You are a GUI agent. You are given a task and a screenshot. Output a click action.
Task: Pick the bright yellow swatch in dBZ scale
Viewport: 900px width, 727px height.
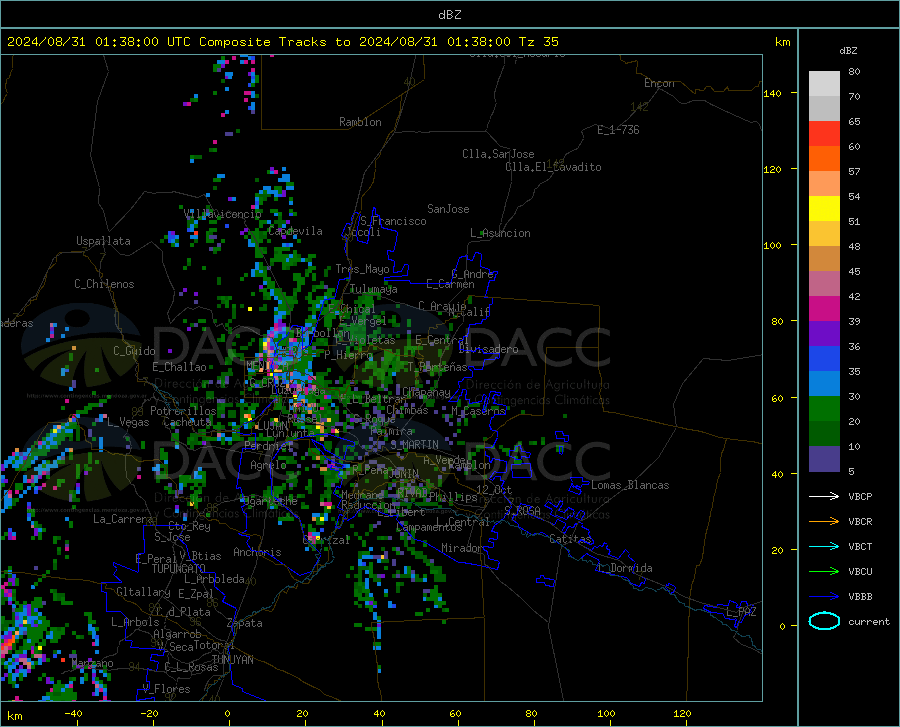click(x=824, y=209)
